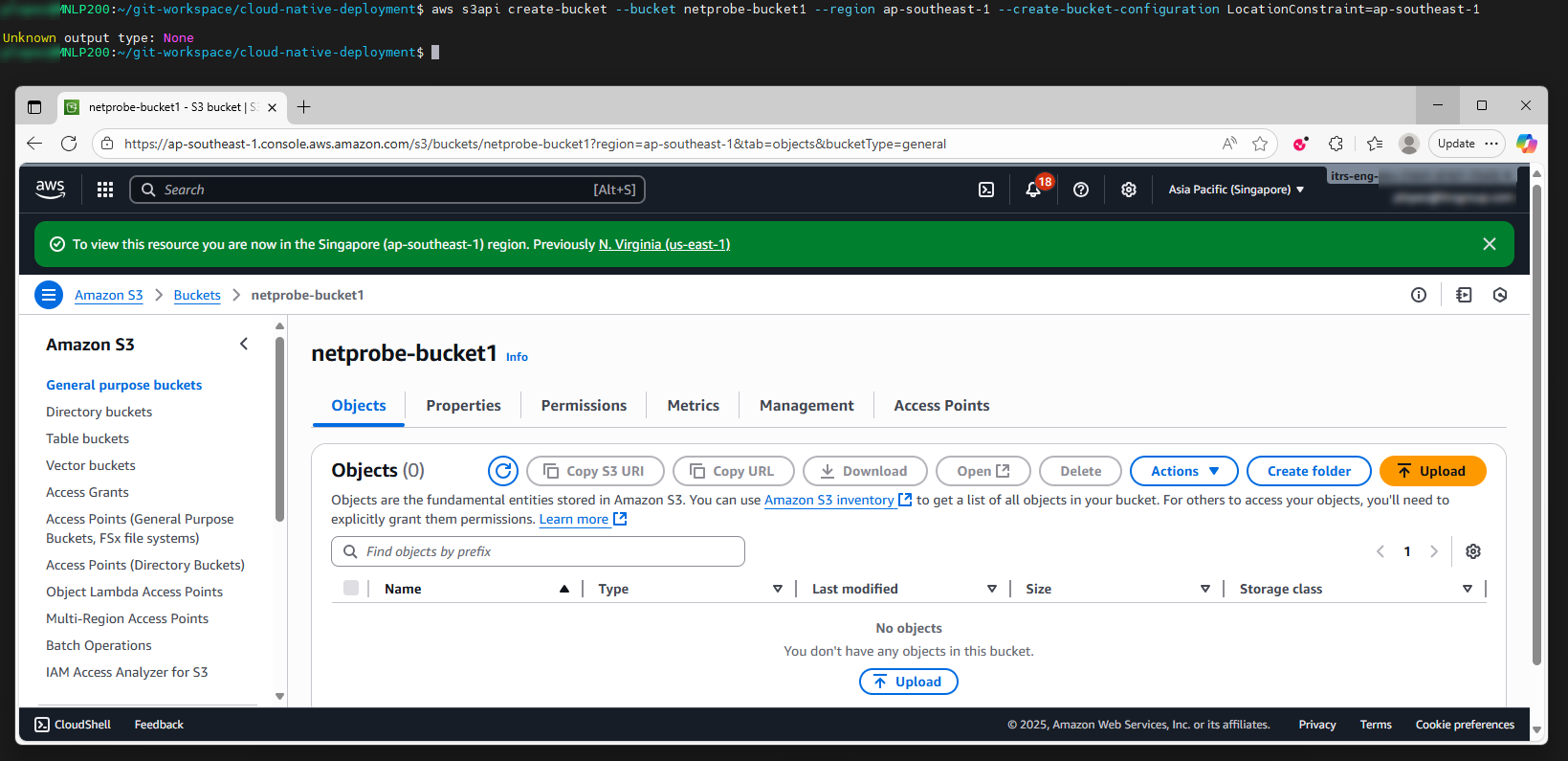Open Copilot in the browser toolbar
The height and width of the screenshot is (761, 1568).
1527,144
